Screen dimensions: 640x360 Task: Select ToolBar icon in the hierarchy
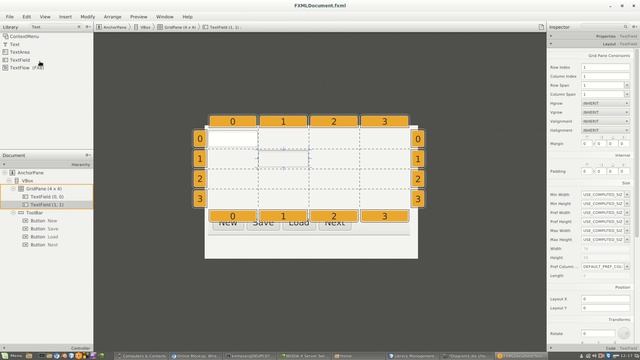click(x=21, y=213)
